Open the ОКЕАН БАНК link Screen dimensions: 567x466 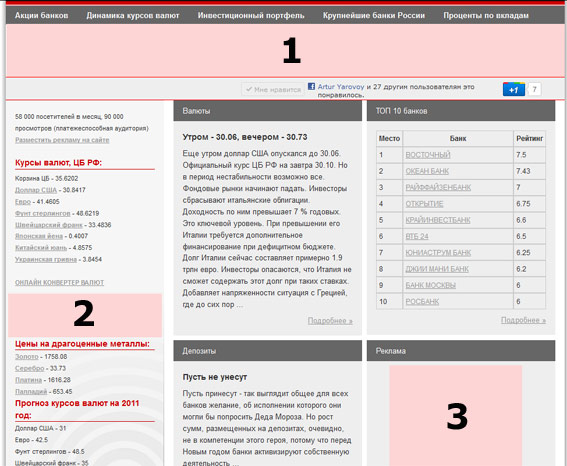click(427, 171)
